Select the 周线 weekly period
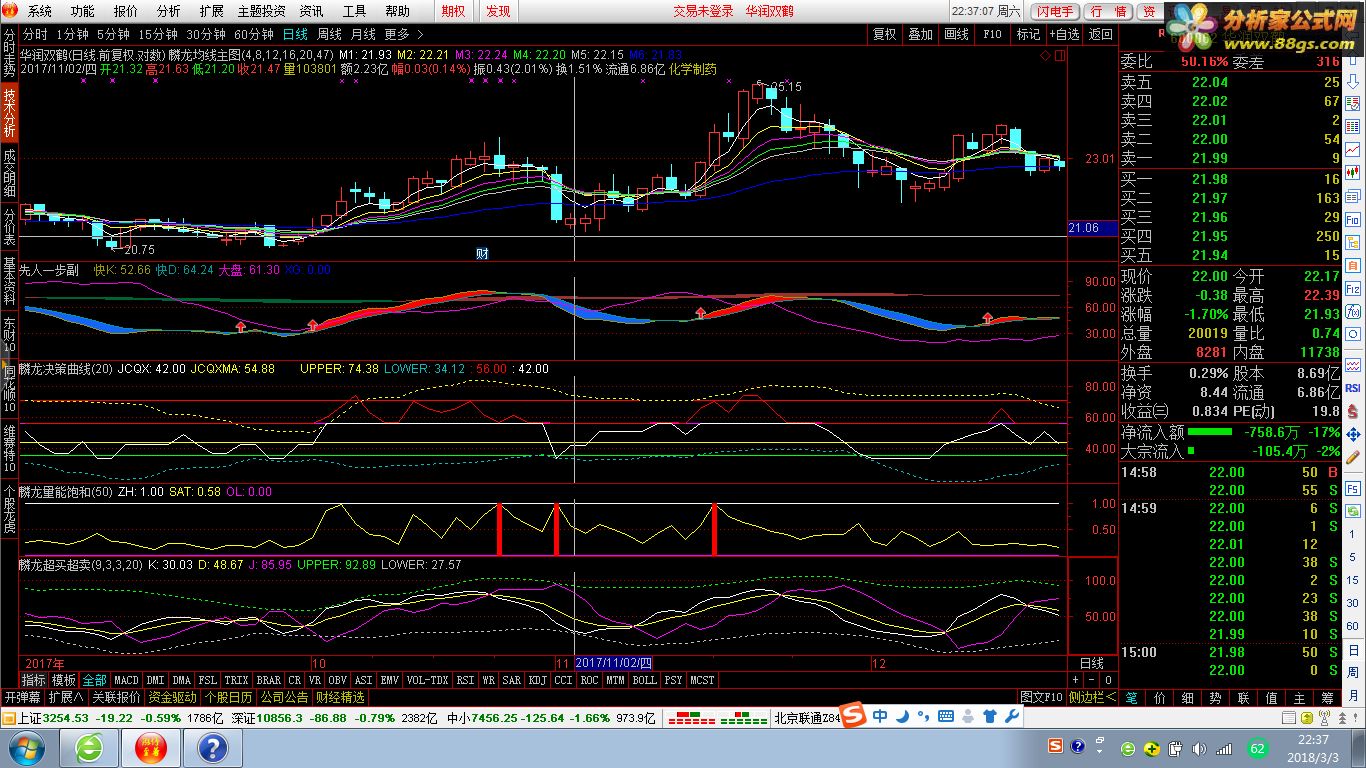 pyautogui.click(x=329, y=34)
